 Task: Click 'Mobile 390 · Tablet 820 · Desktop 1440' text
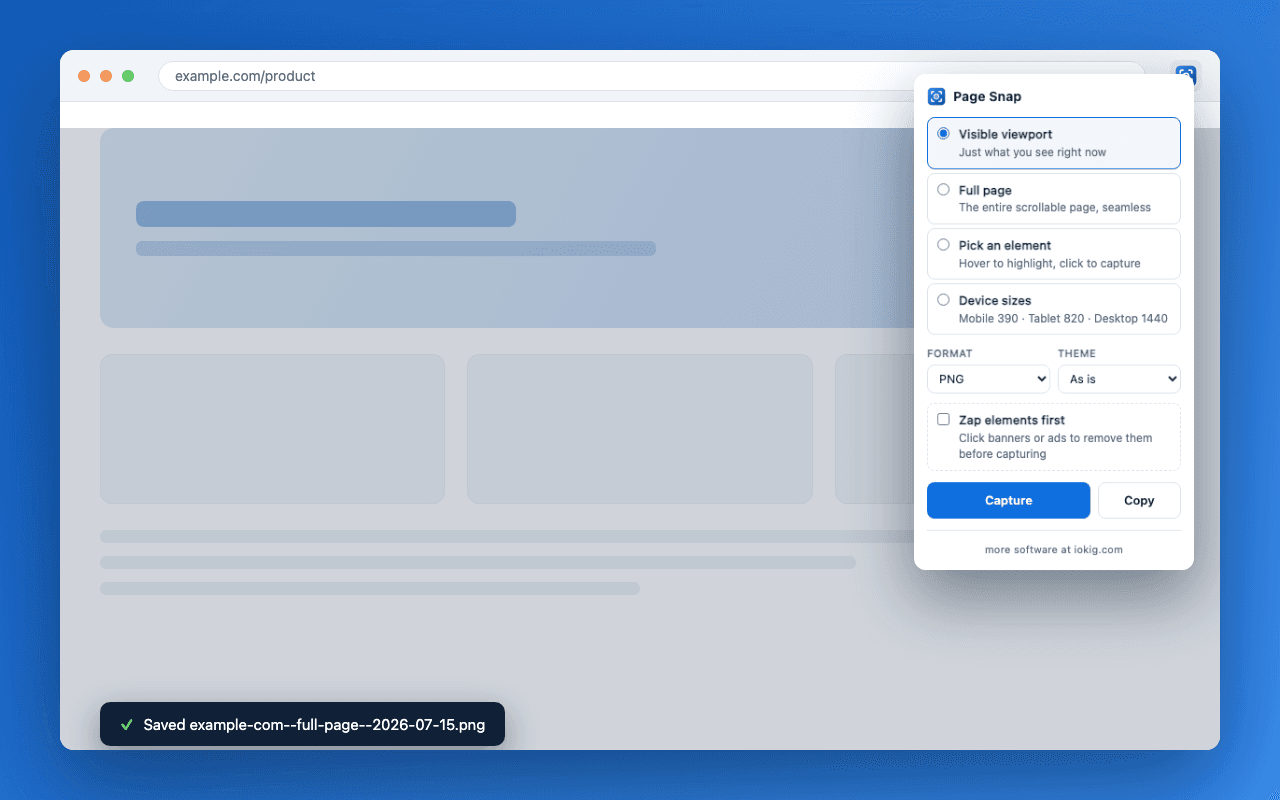point(1063,318)
